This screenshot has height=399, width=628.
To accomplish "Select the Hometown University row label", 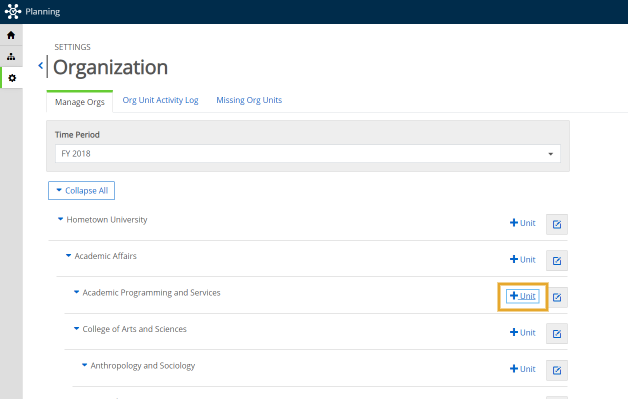I will coord(107,220).
